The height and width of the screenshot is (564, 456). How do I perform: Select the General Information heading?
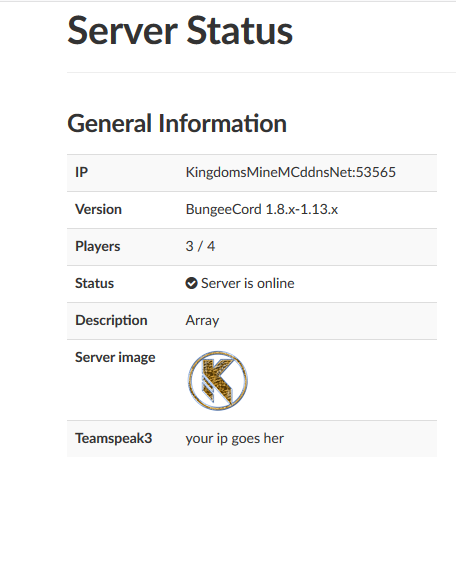point(177,123)
